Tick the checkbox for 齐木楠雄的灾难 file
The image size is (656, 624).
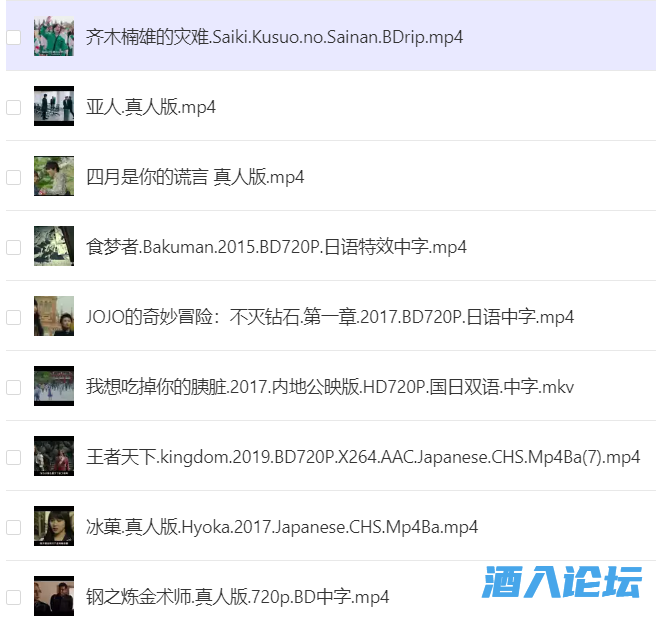pyautogui.click(x=13, y=37)
